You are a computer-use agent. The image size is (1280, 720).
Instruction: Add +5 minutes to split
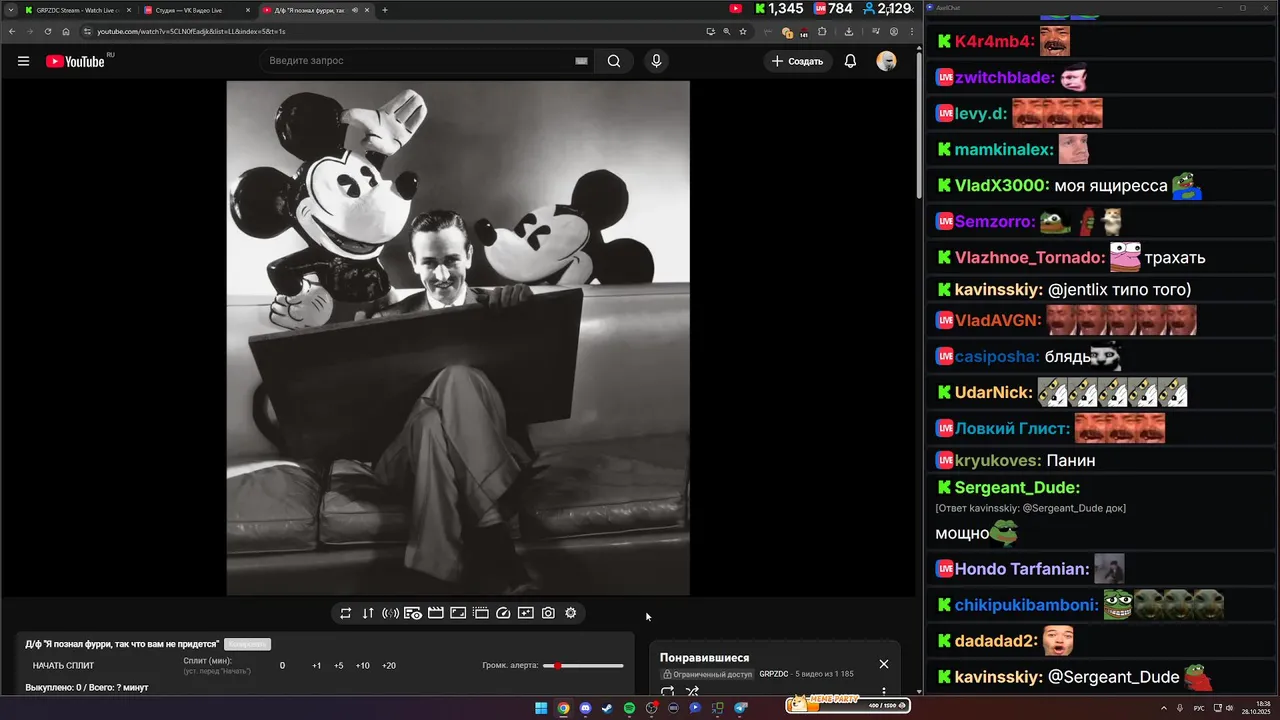(x=339, y=665)
